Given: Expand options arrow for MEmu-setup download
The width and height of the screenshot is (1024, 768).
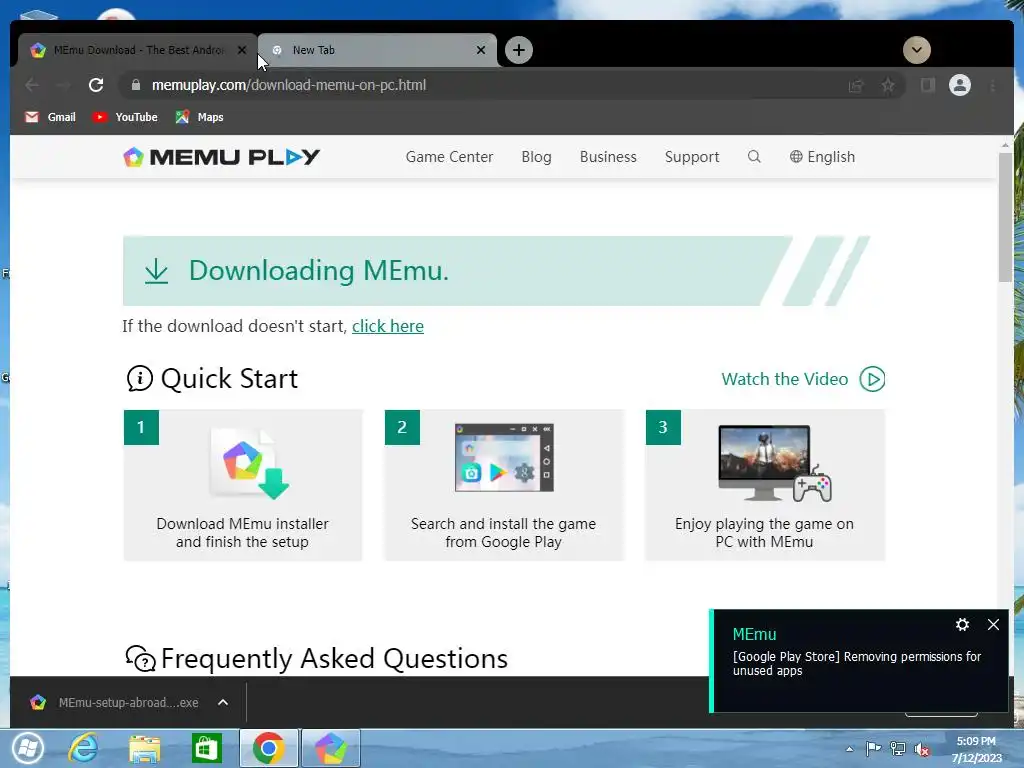Looking at the screenshot, I should pyautogui.click(x=223, y=703).
